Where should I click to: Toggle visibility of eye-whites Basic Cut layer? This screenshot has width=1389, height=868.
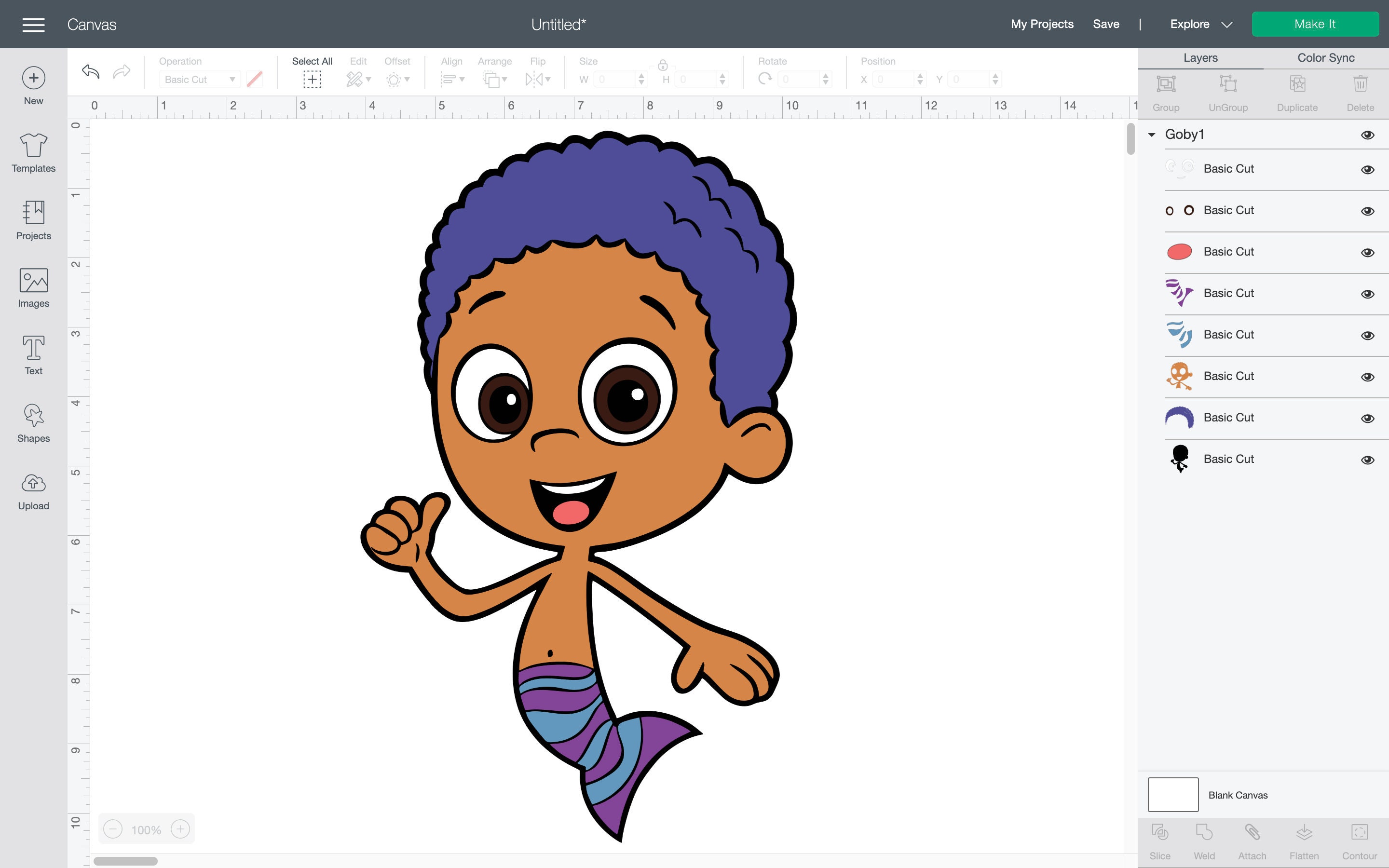pos(1367,169)
